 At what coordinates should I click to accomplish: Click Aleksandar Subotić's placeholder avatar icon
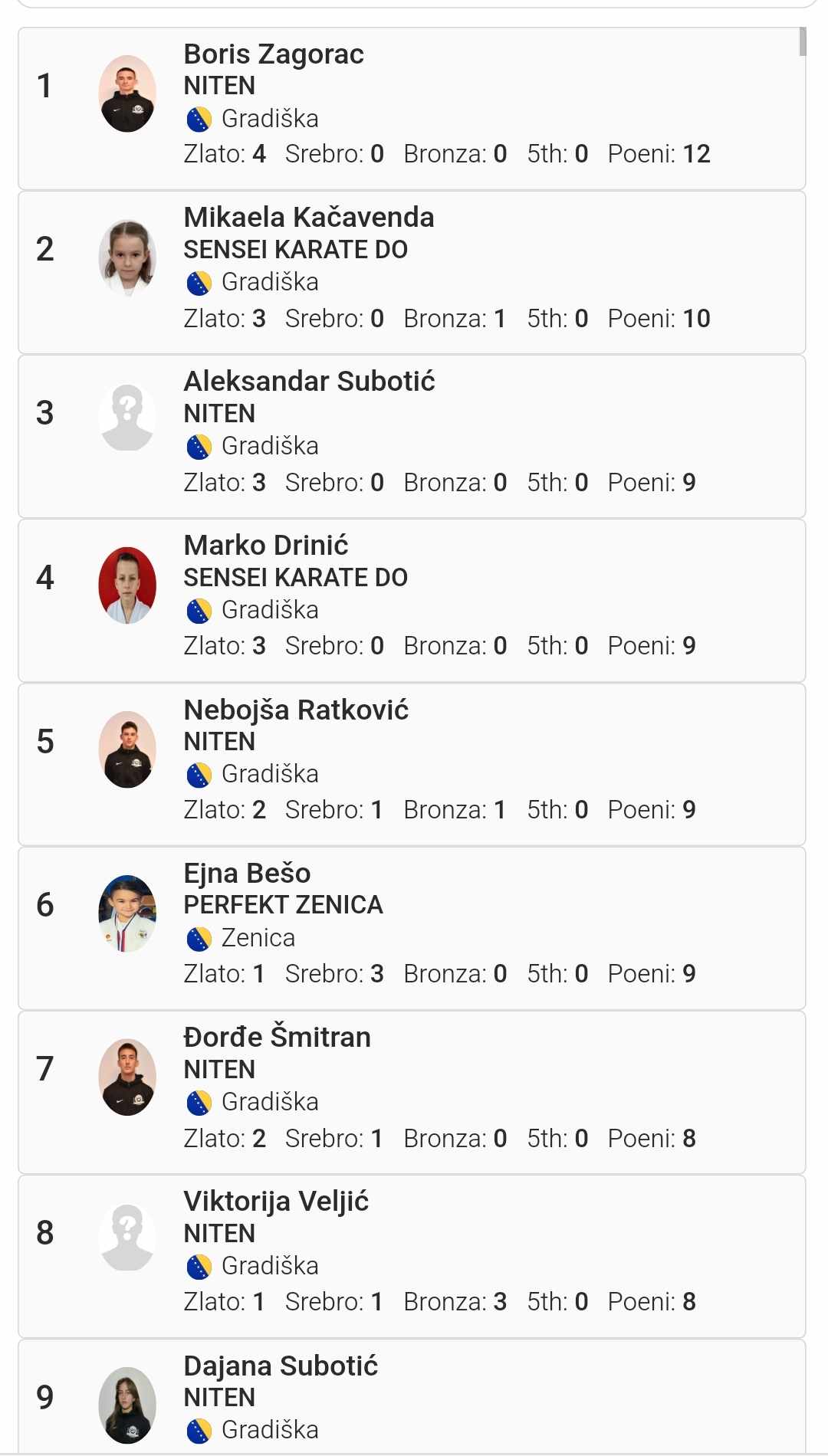click(x=127, y=418)
